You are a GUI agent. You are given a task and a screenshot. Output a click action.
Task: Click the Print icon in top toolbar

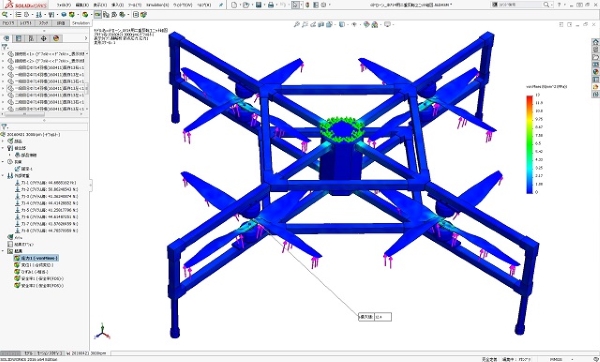click(x=271, y=5)
